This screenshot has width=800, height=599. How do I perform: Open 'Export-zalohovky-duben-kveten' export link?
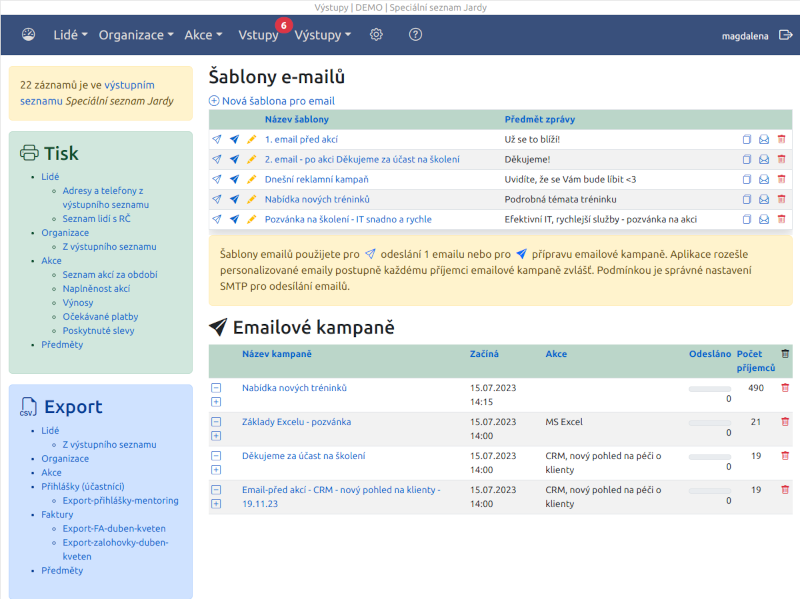115,550
